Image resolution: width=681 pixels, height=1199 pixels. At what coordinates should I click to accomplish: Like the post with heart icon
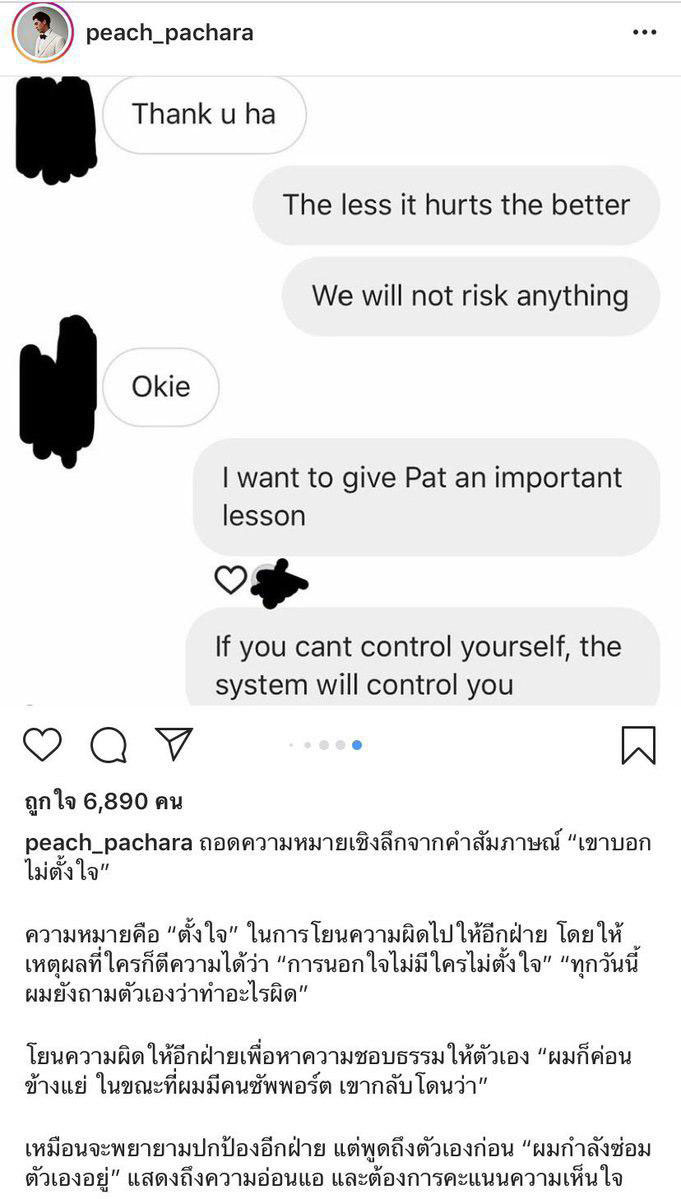point(42,745)
